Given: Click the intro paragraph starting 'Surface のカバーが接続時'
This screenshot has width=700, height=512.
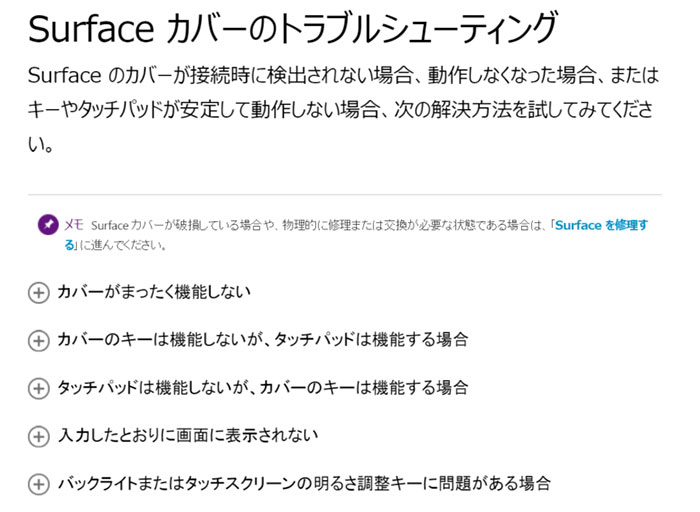Looking at the screenshot, I should (343, 110).
